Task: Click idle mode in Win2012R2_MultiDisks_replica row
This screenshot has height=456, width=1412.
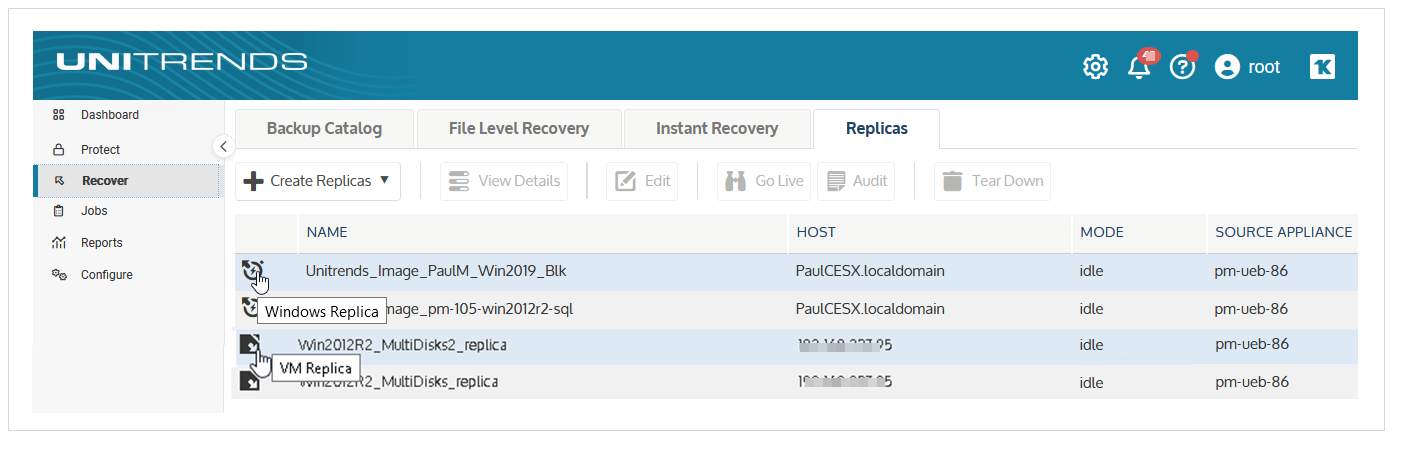Action: 1091,382
